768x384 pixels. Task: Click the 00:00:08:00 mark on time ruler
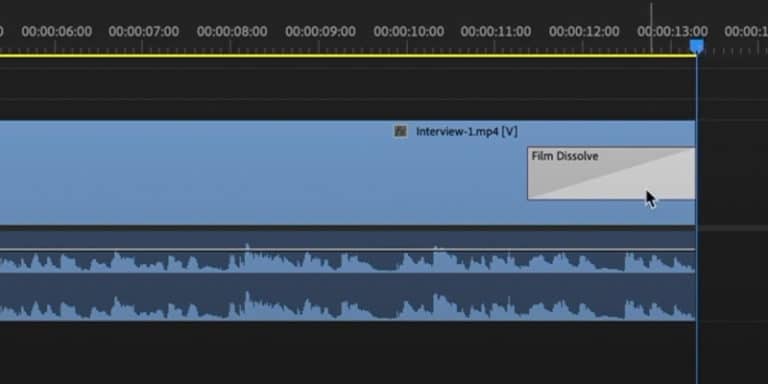tap(232, 32)
